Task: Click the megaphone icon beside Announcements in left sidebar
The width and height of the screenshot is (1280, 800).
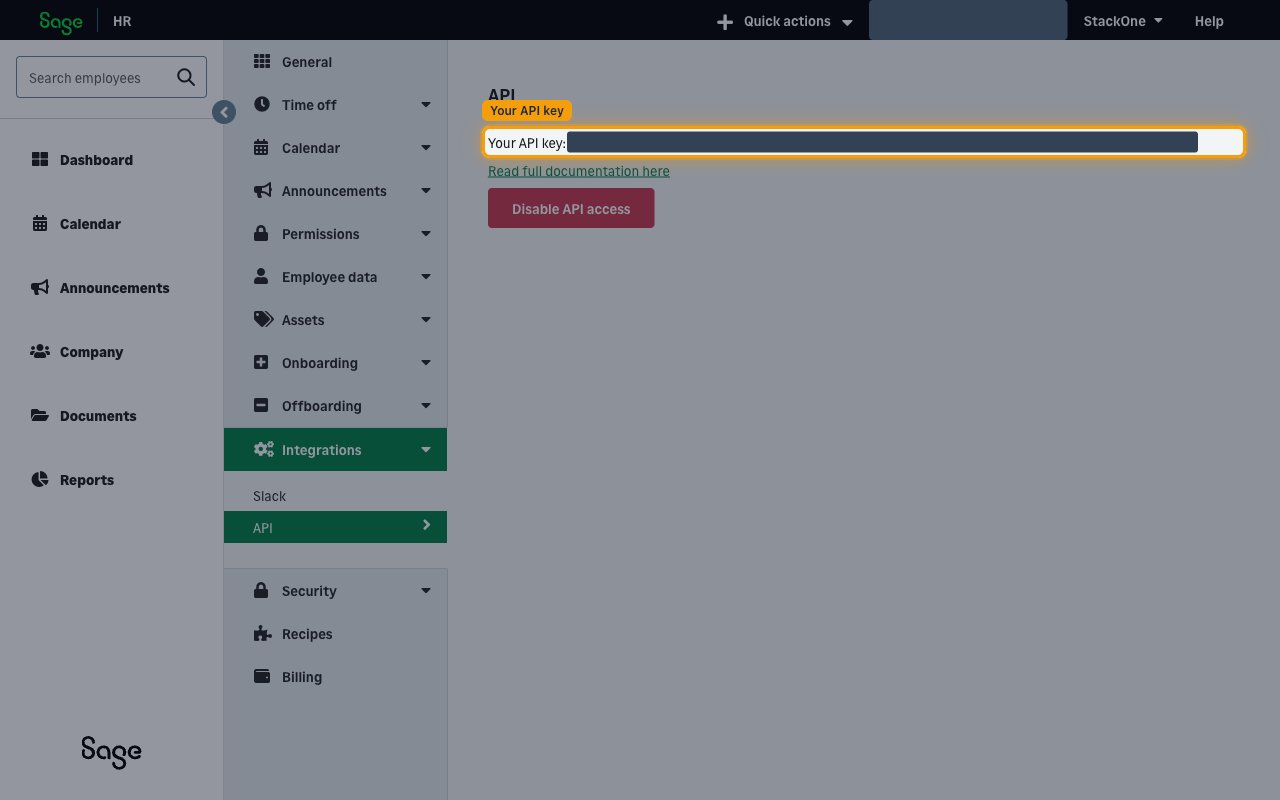Action: [40, 288]
